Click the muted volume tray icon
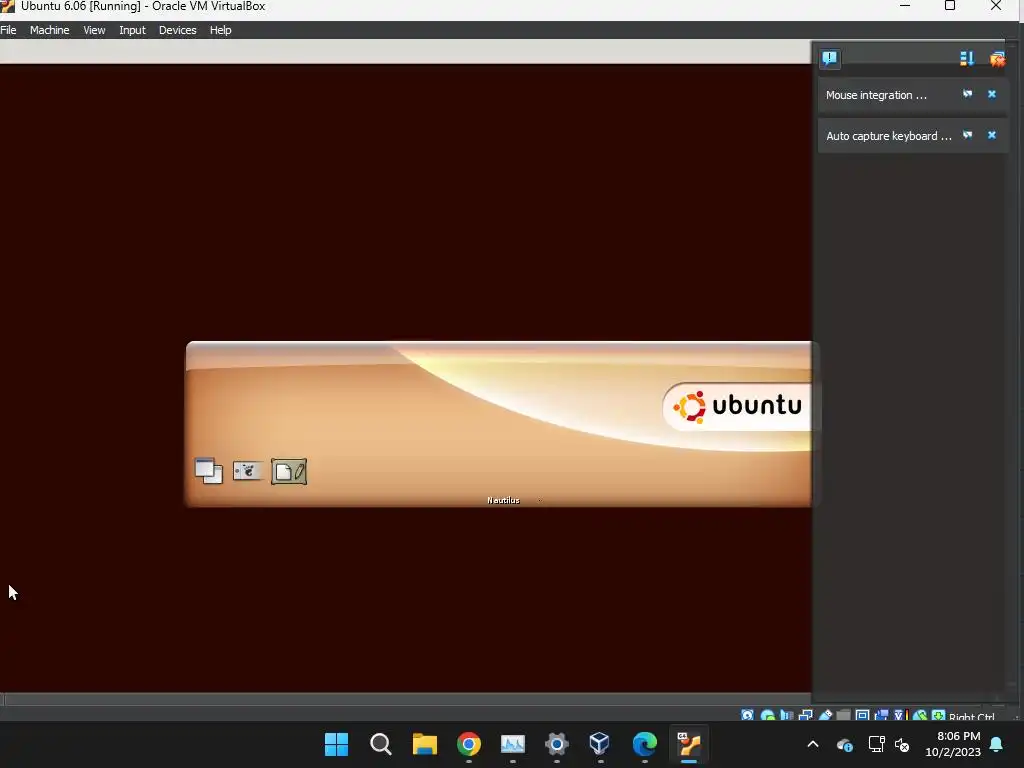The image size is (1024, 768). pyautogui.click(x=902, y=744)
